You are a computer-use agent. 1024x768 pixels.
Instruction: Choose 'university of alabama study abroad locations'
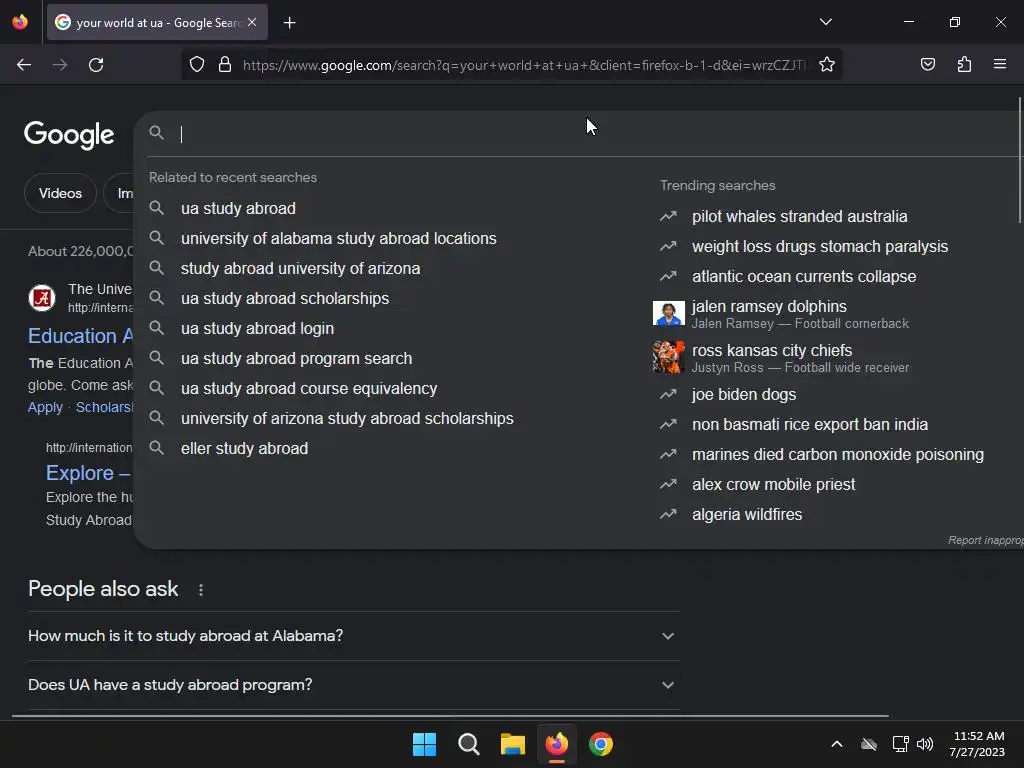point(338,238)
